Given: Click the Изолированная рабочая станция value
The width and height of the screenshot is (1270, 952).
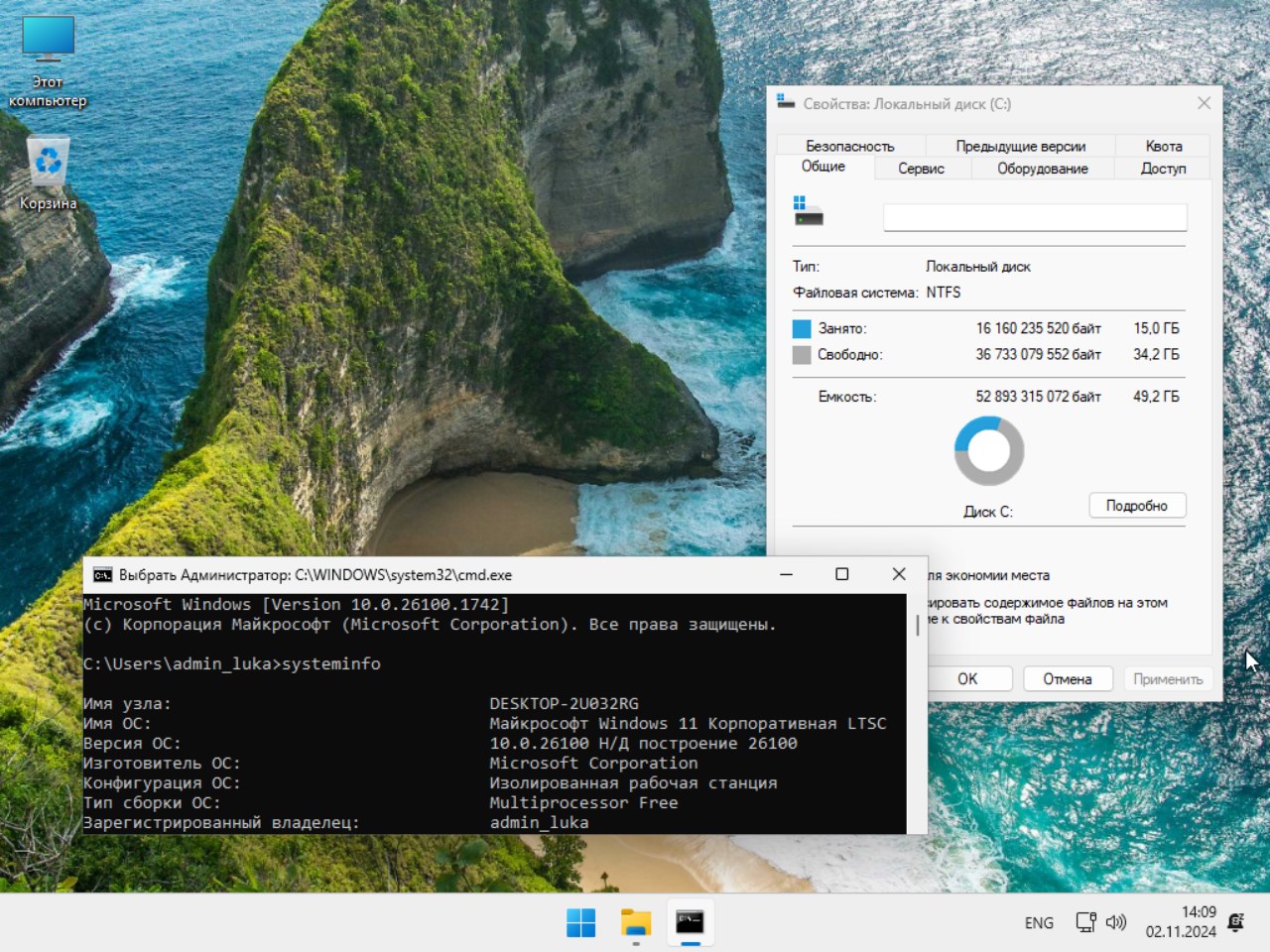Looking at the screenshot, I should [633, 783].
